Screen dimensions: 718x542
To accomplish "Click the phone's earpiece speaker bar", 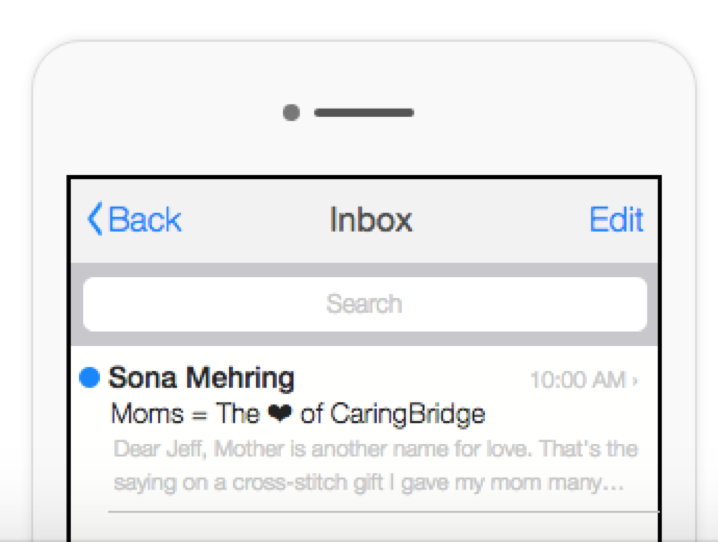I will click(364, 113).
